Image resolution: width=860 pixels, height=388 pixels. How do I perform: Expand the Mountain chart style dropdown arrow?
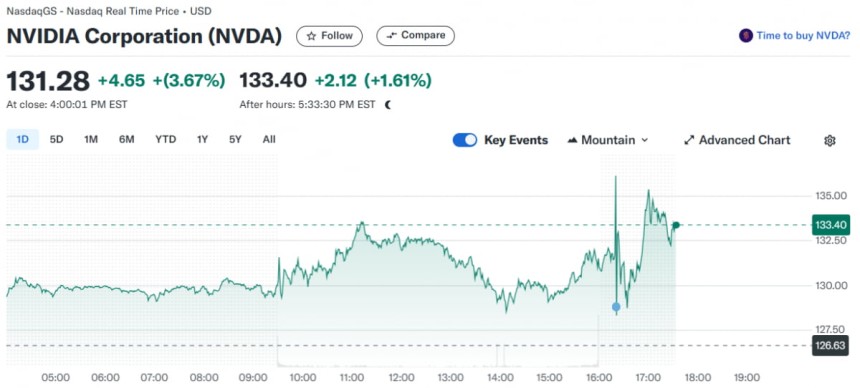pyautogui.click(x=644, y=140)
